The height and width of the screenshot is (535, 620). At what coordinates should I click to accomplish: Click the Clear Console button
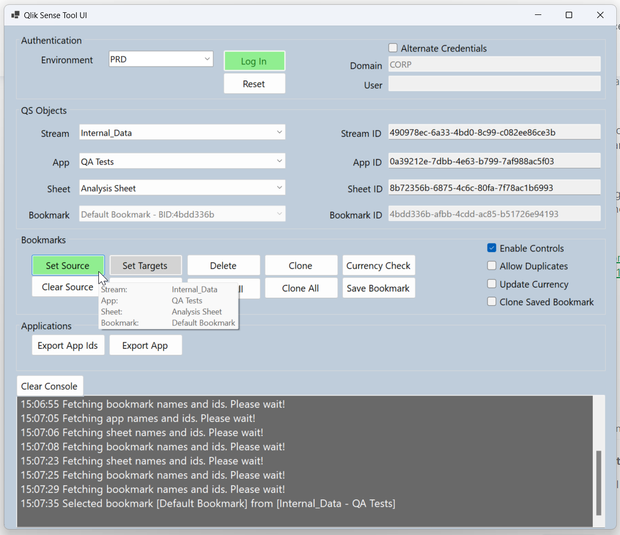pos(49,386)
